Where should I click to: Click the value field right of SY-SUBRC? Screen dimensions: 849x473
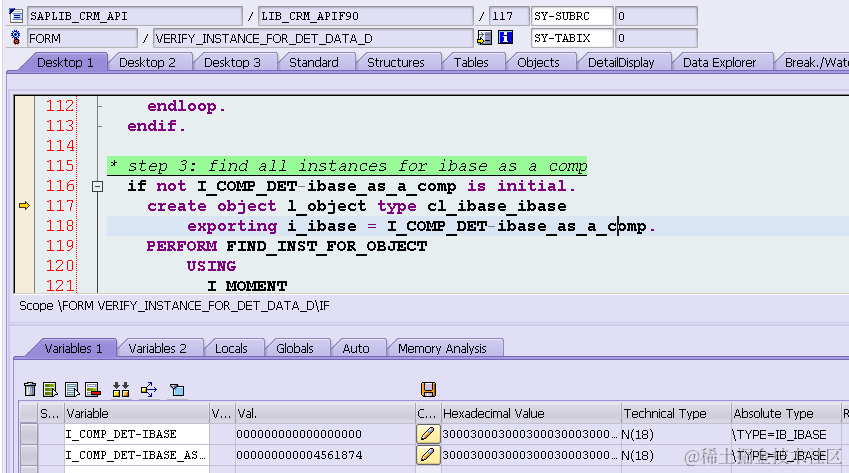tap(656, 16)
